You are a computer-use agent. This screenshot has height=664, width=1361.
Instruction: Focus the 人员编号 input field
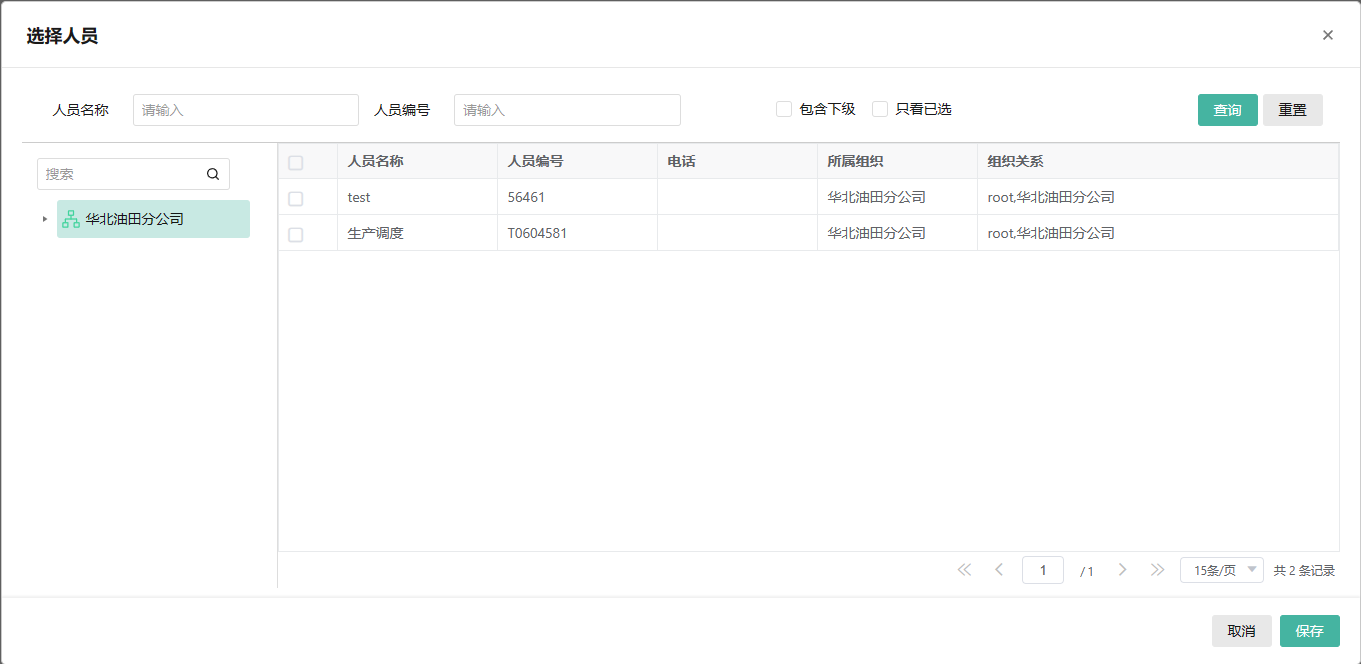tap(567, 110)
